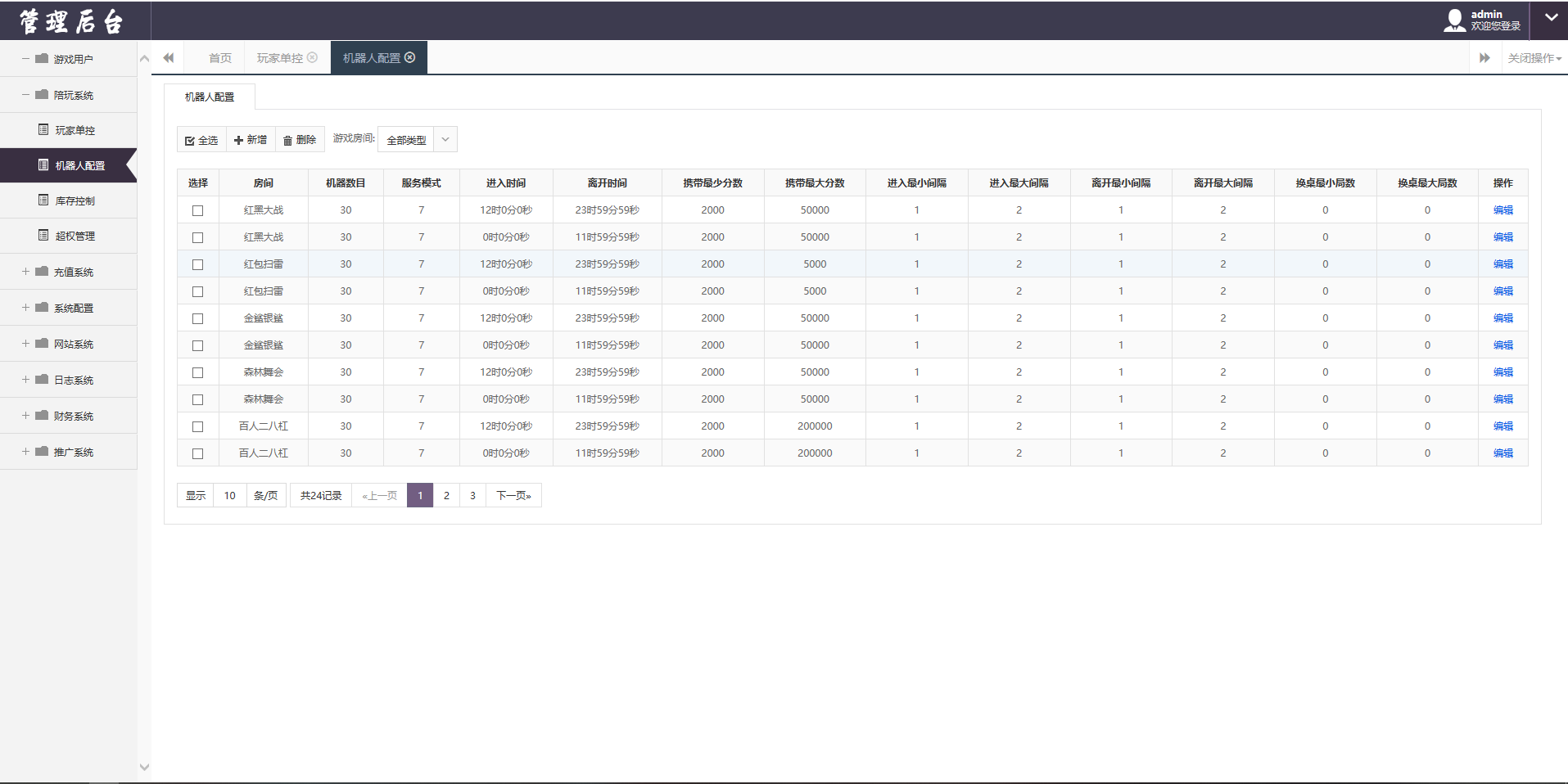Click the 删除 trash button

300,140
